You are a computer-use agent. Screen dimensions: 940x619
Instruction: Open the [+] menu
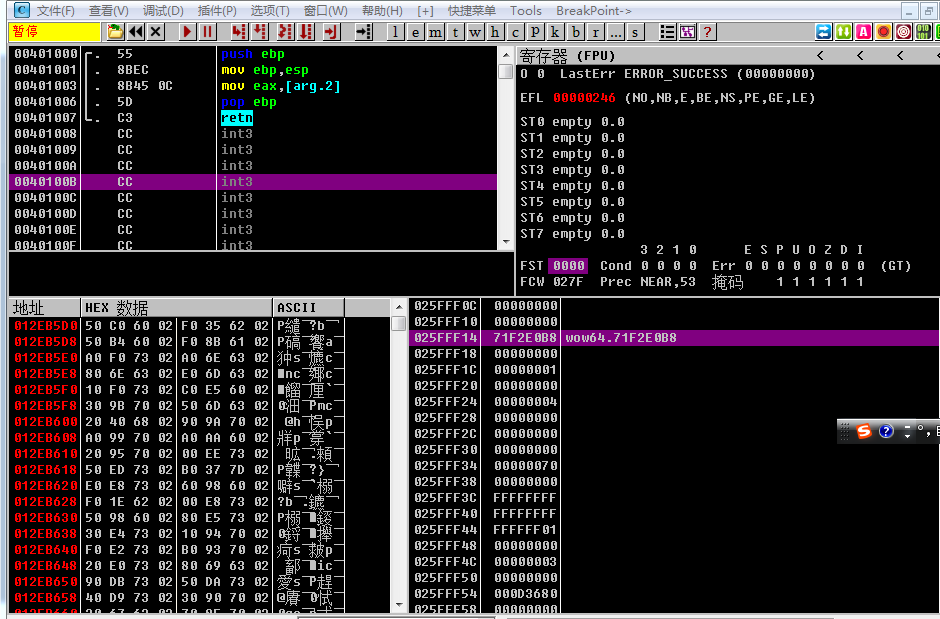[x=425, y=11]
